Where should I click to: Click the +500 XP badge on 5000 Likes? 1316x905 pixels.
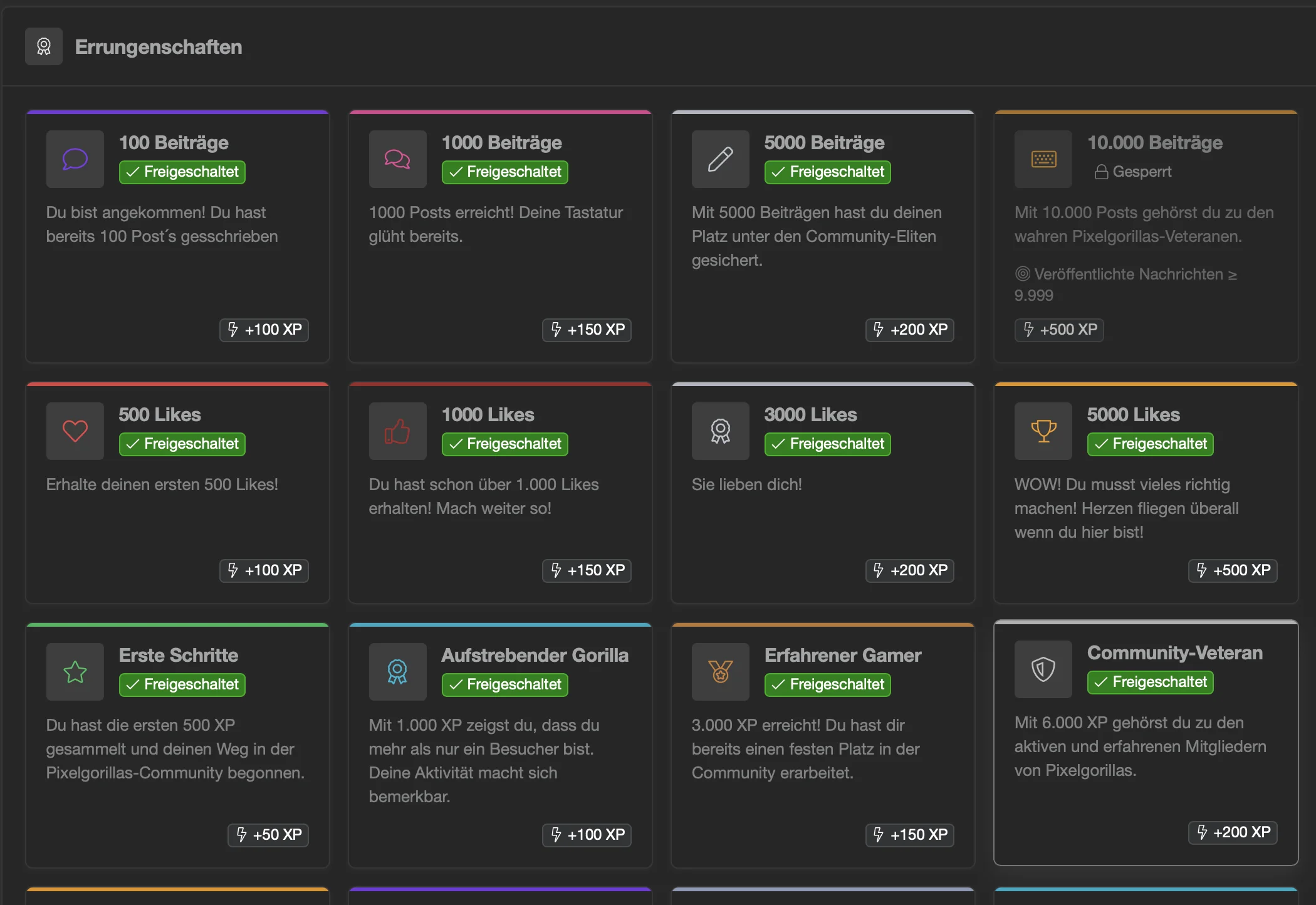pos(1233,570)
